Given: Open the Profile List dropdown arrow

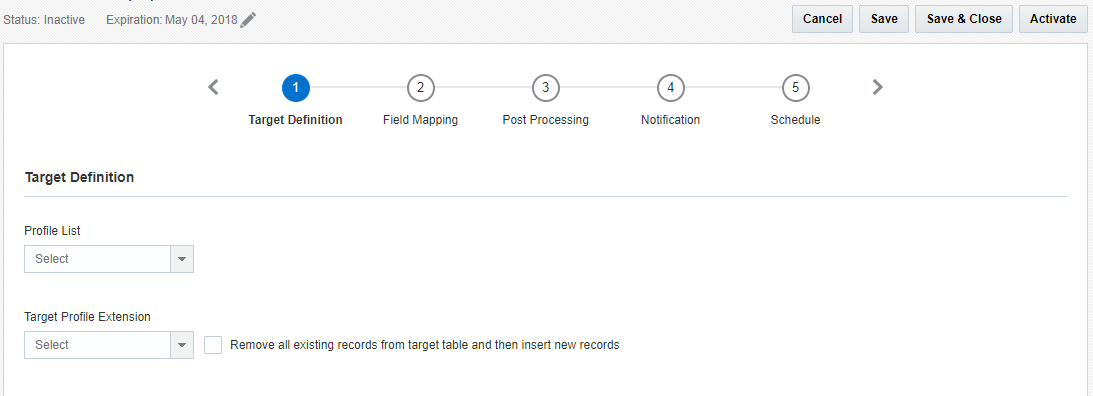Looking at the screenshot, I should [x=182, y=259].
